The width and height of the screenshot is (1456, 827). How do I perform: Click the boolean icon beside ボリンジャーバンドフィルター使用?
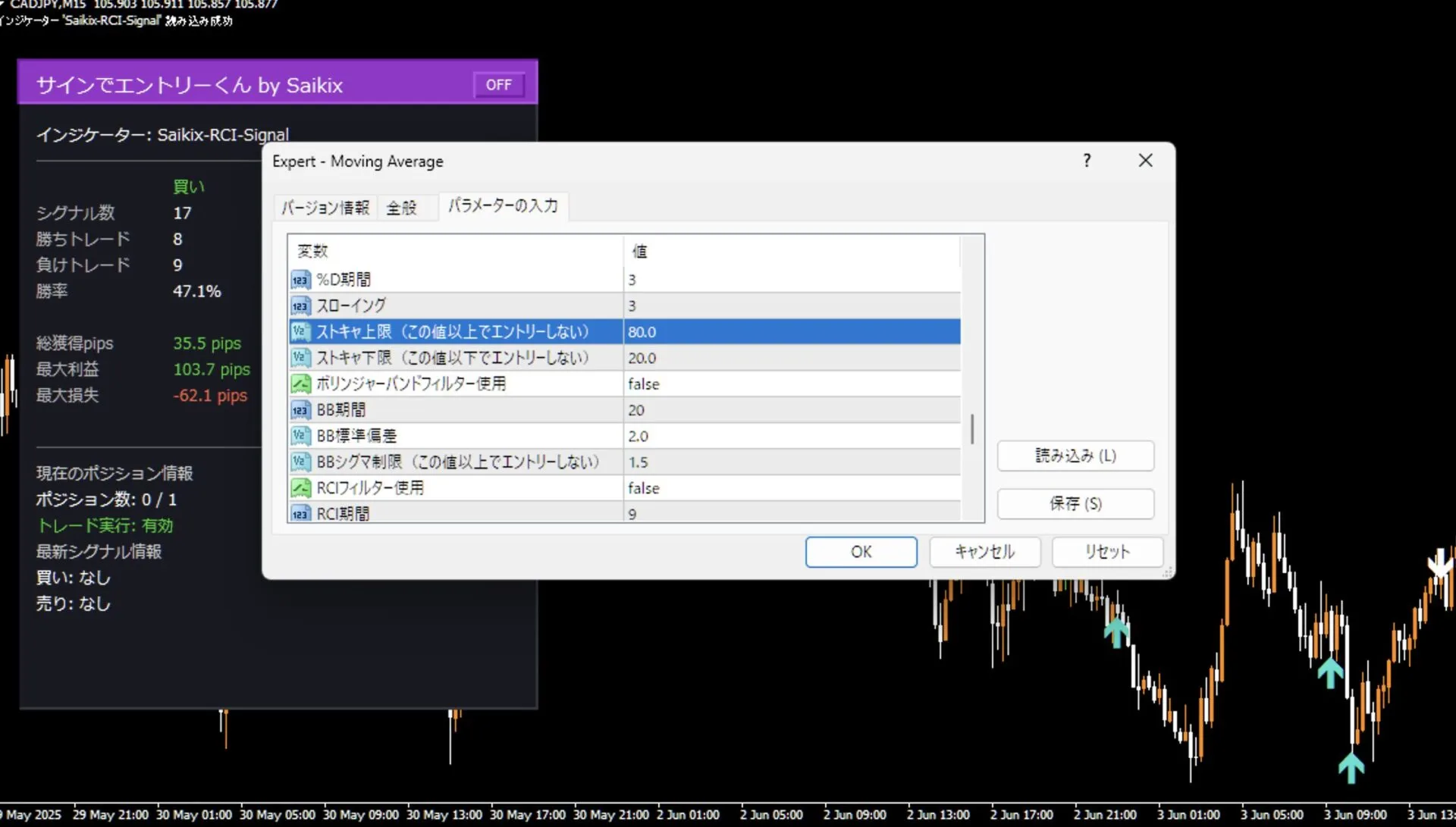[300, 384]
